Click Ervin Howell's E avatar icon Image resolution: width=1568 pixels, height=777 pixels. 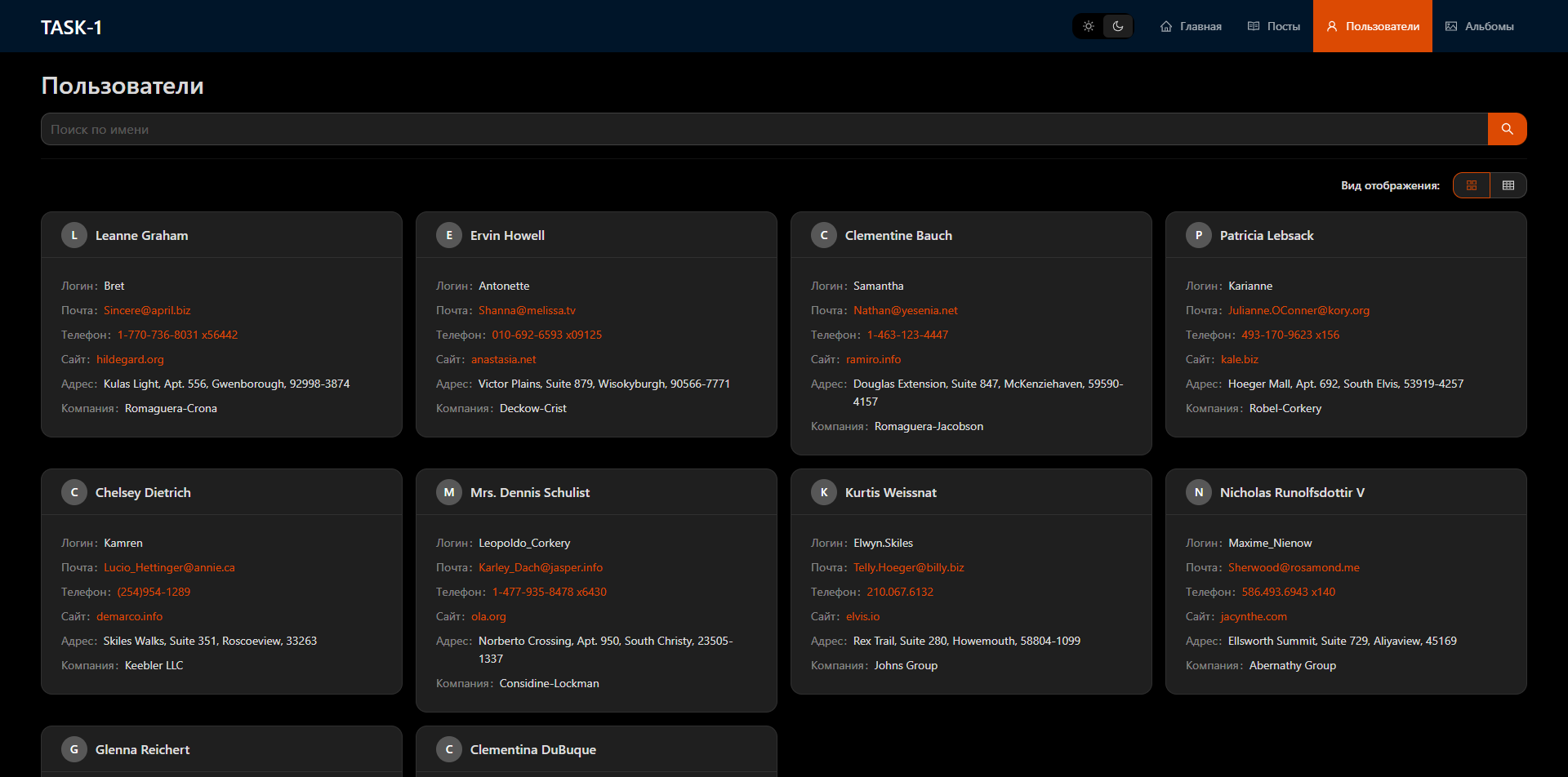(449, 235)
